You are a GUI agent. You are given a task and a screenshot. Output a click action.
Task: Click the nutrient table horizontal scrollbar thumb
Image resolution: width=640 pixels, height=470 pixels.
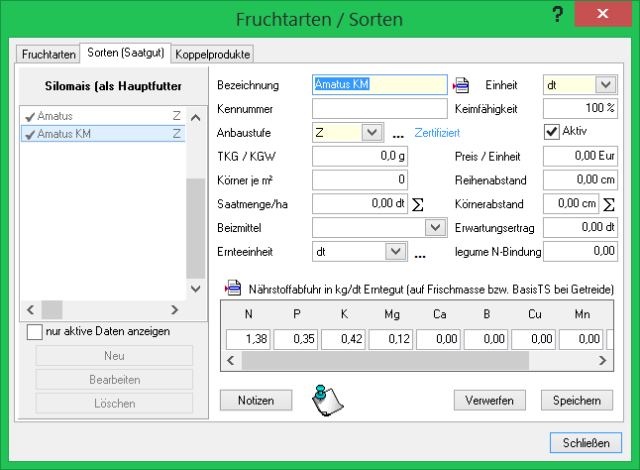coord(385,361)
